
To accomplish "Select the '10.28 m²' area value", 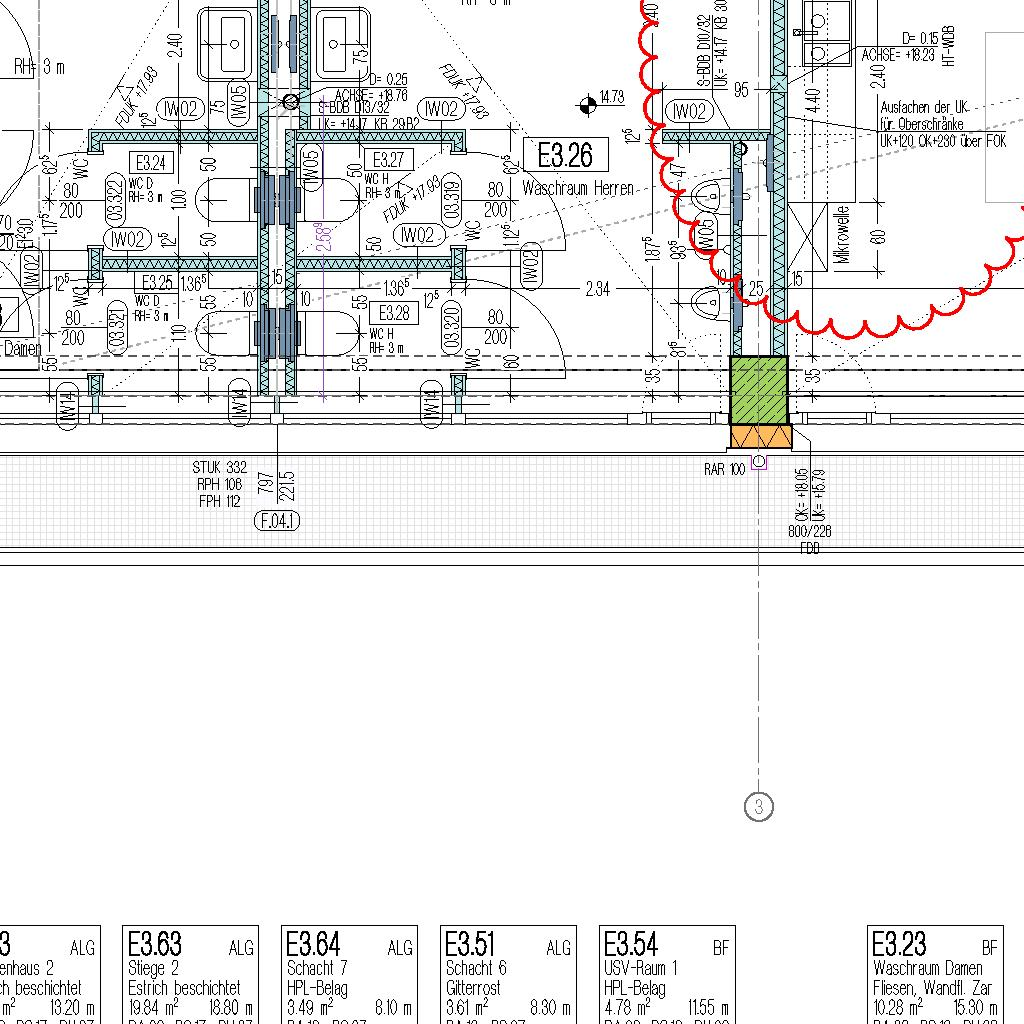I will click(898, 1007).
